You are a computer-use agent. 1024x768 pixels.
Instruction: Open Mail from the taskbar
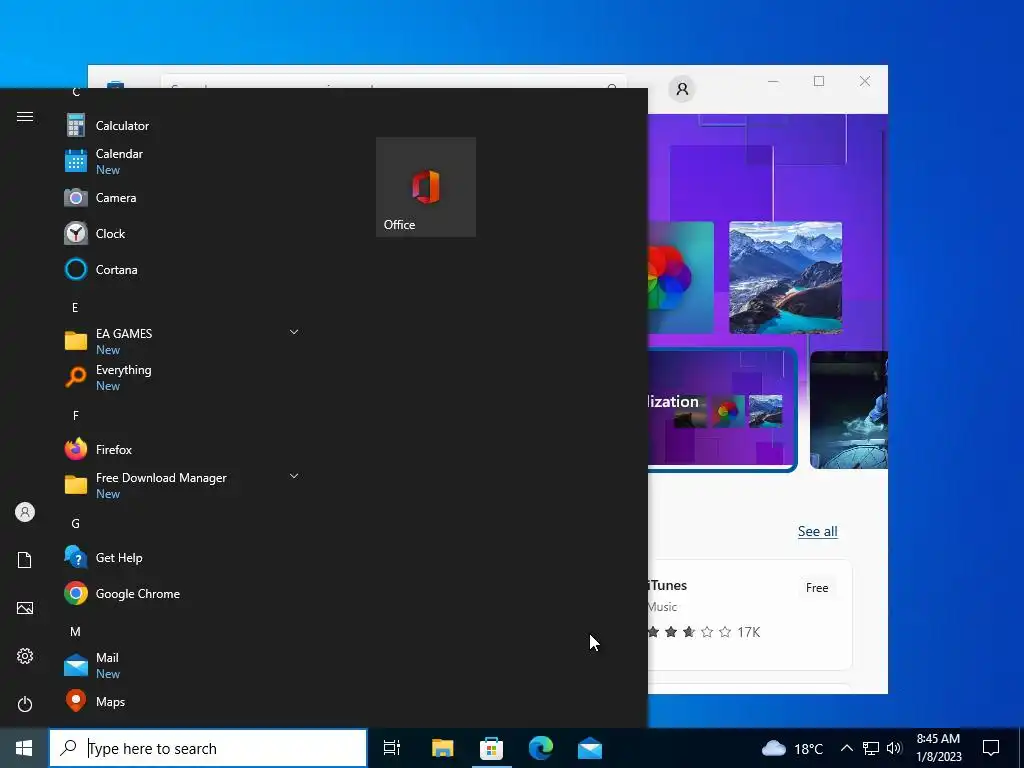pos(590,748)
